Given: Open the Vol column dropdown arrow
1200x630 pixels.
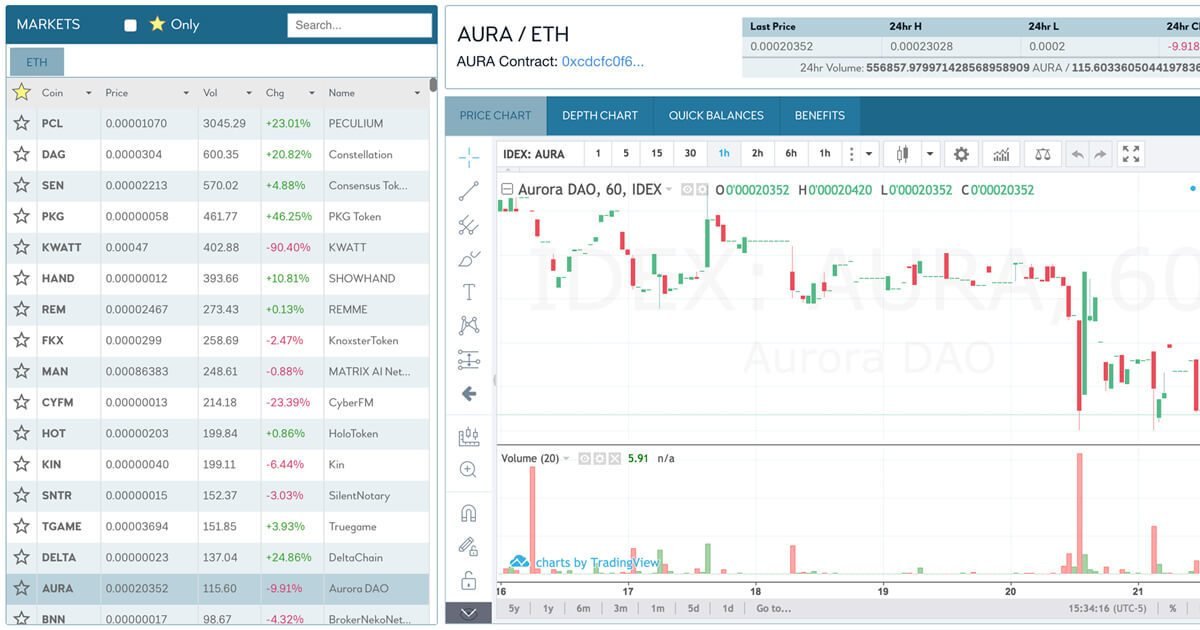Looking at the screenshot, I should [250, 93].
